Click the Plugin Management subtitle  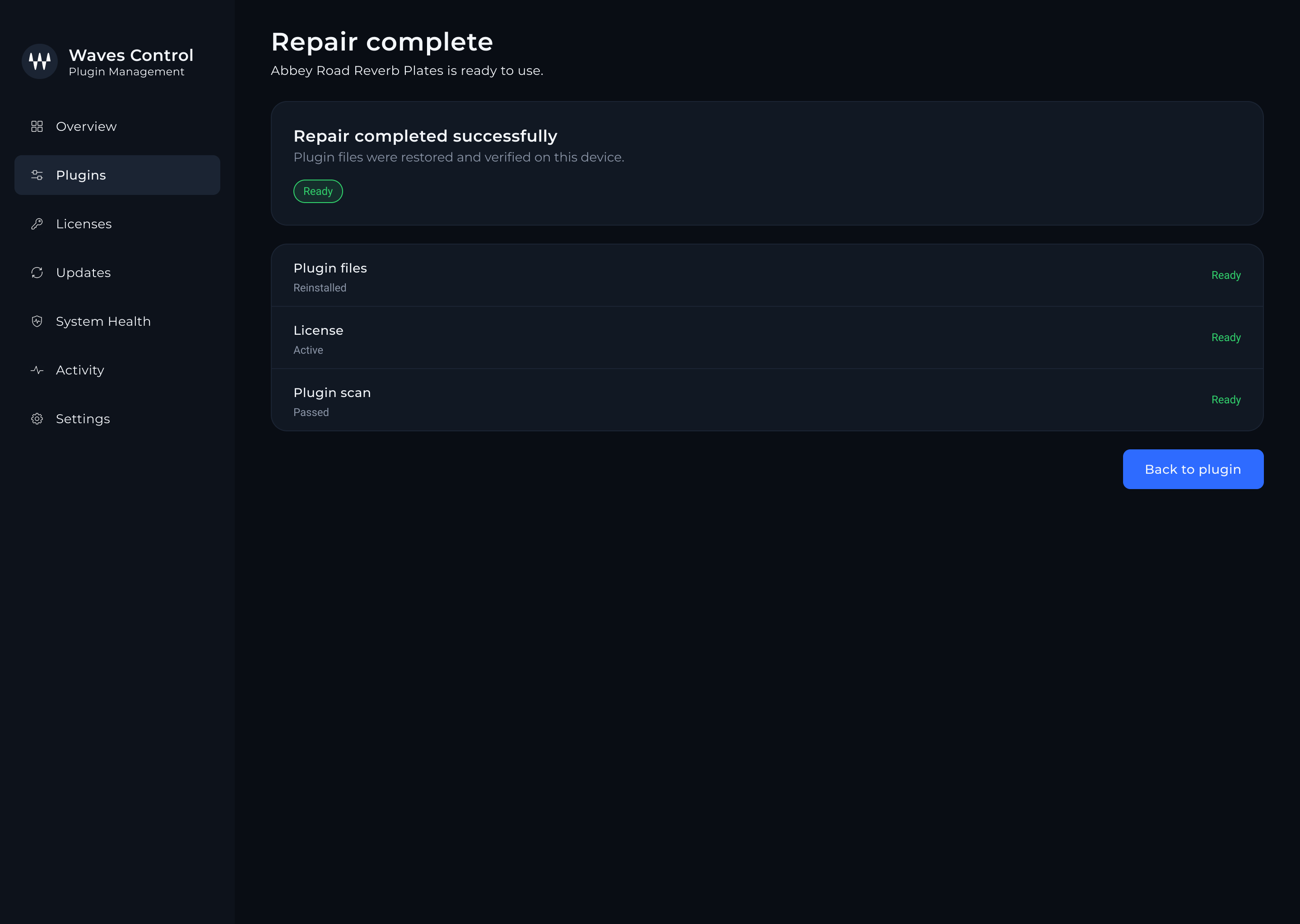126,72
